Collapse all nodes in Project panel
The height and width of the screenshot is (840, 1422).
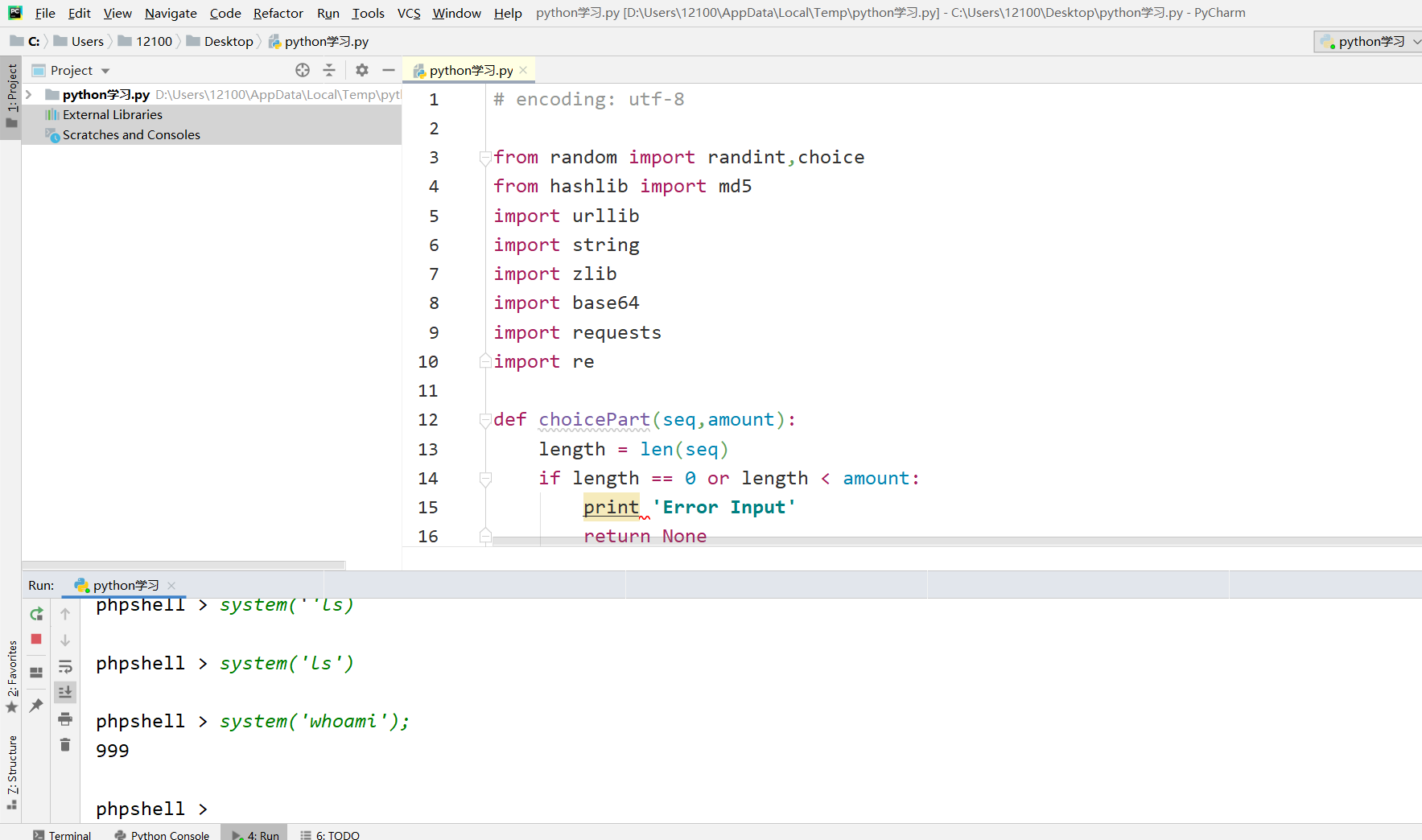(330, 70)
